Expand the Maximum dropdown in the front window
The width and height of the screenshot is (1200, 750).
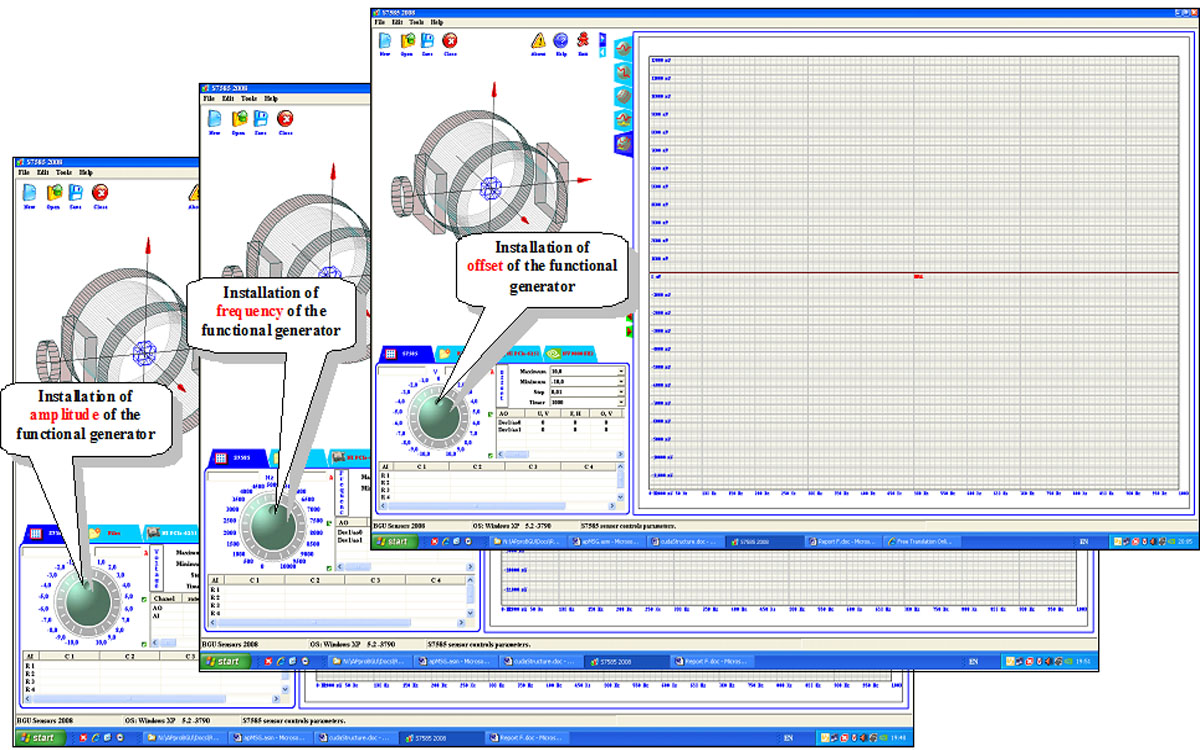click(x=621, y=371)
